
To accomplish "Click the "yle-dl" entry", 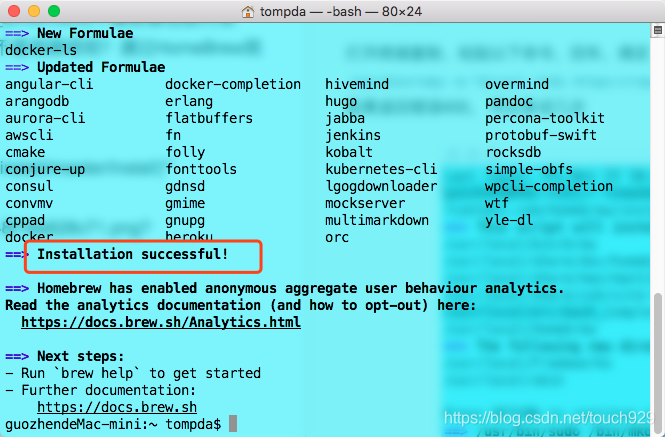I will (509, 220).
